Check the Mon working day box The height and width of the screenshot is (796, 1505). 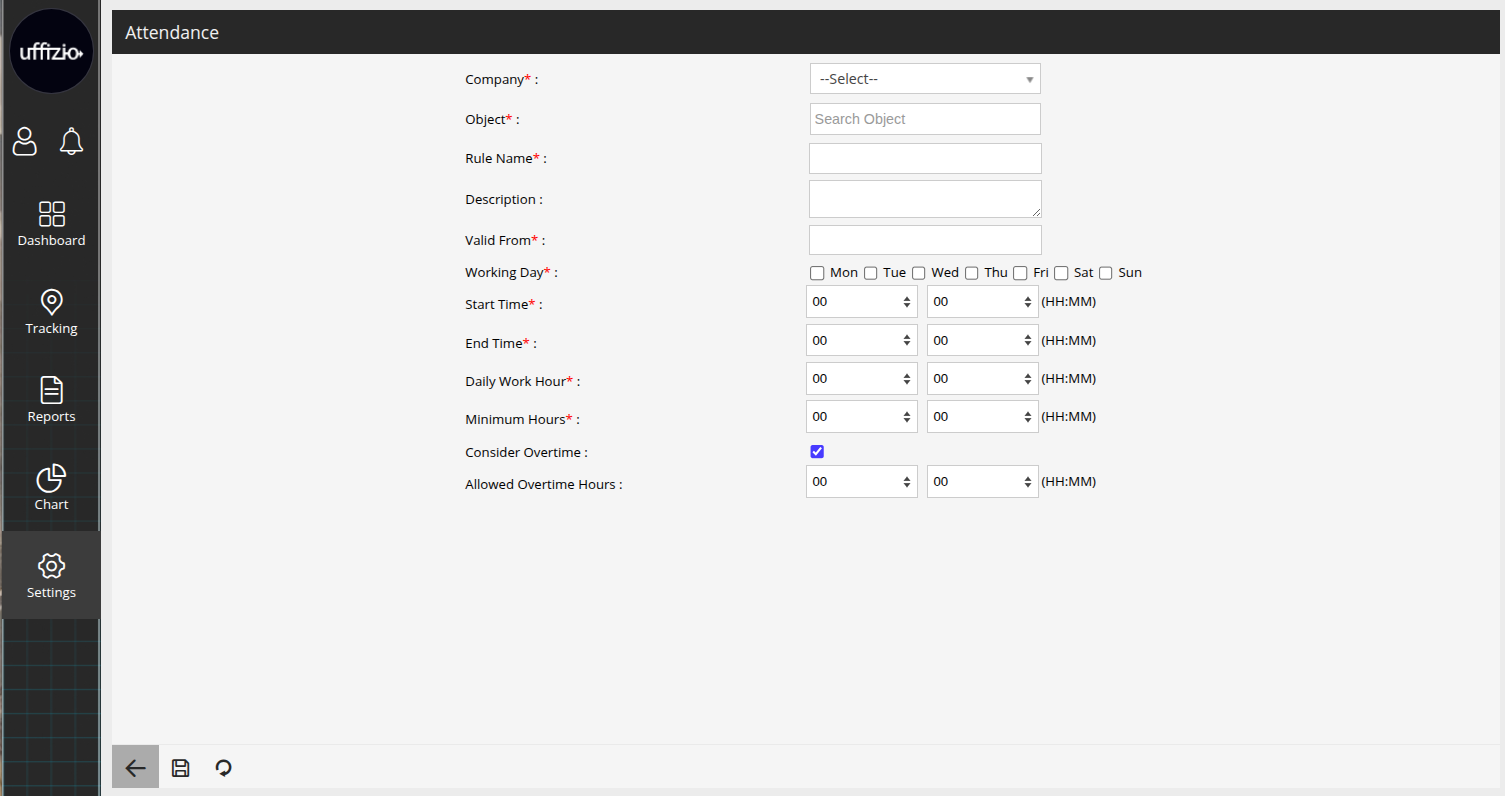click(x=817, y=273)
